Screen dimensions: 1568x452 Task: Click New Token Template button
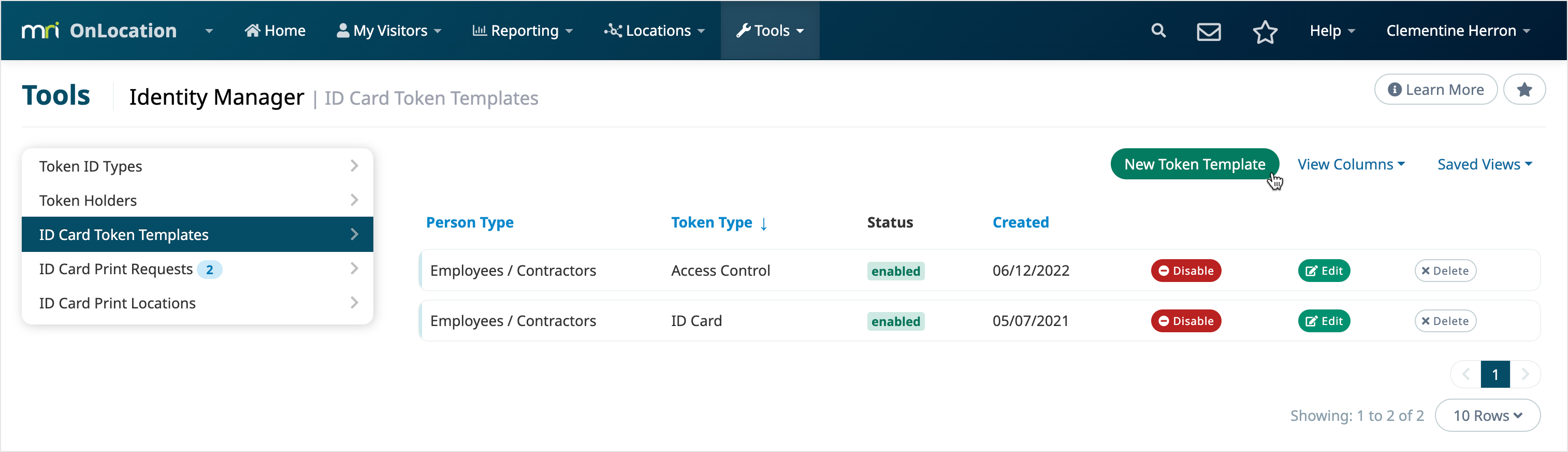pyautogui.click(x=1194, y=164)
